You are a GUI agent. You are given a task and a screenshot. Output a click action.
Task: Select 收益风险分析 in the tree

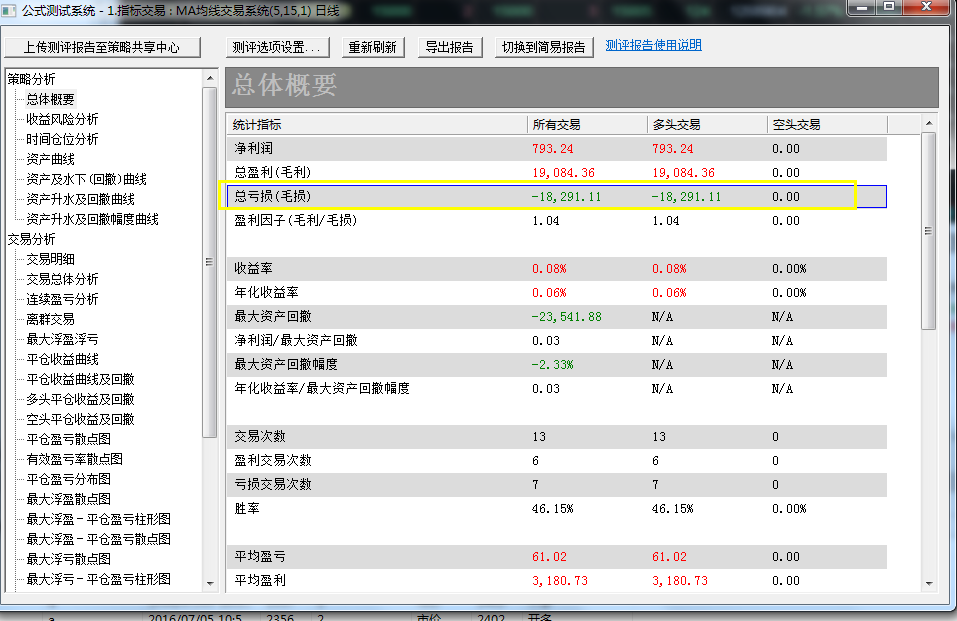62,119
